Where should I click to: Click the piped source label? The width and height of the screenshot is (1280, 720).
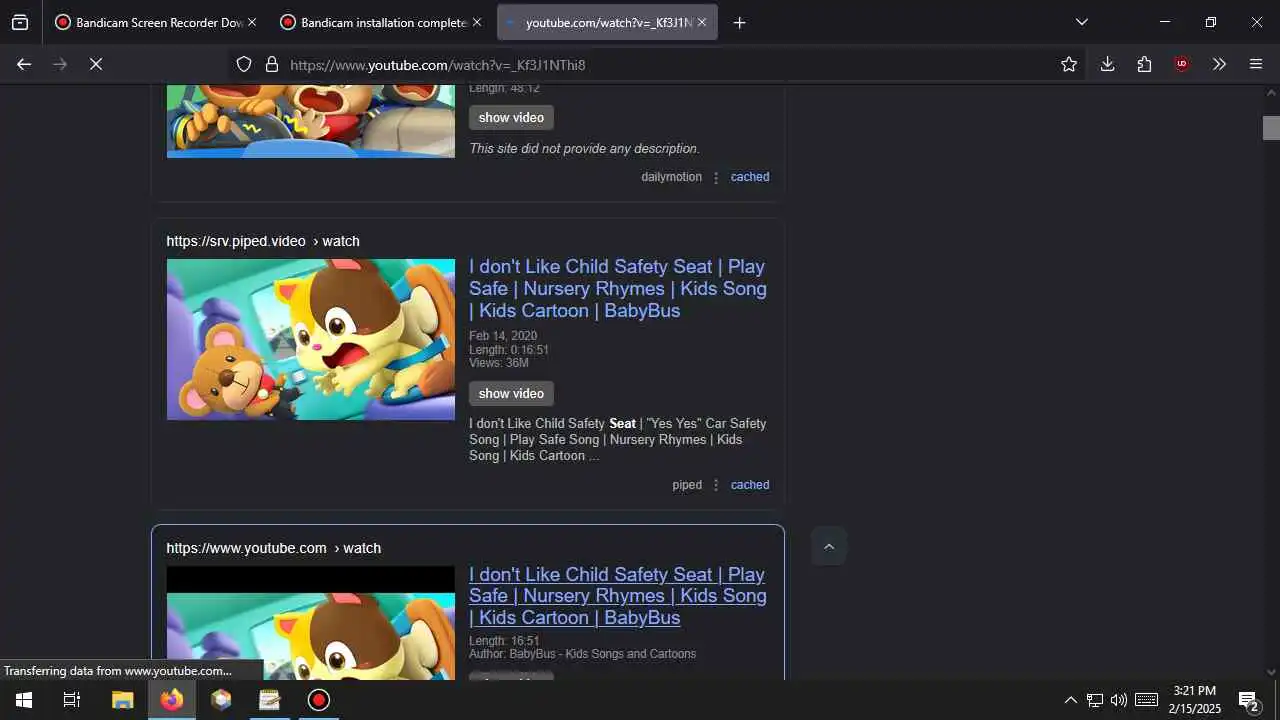point(687,485)
